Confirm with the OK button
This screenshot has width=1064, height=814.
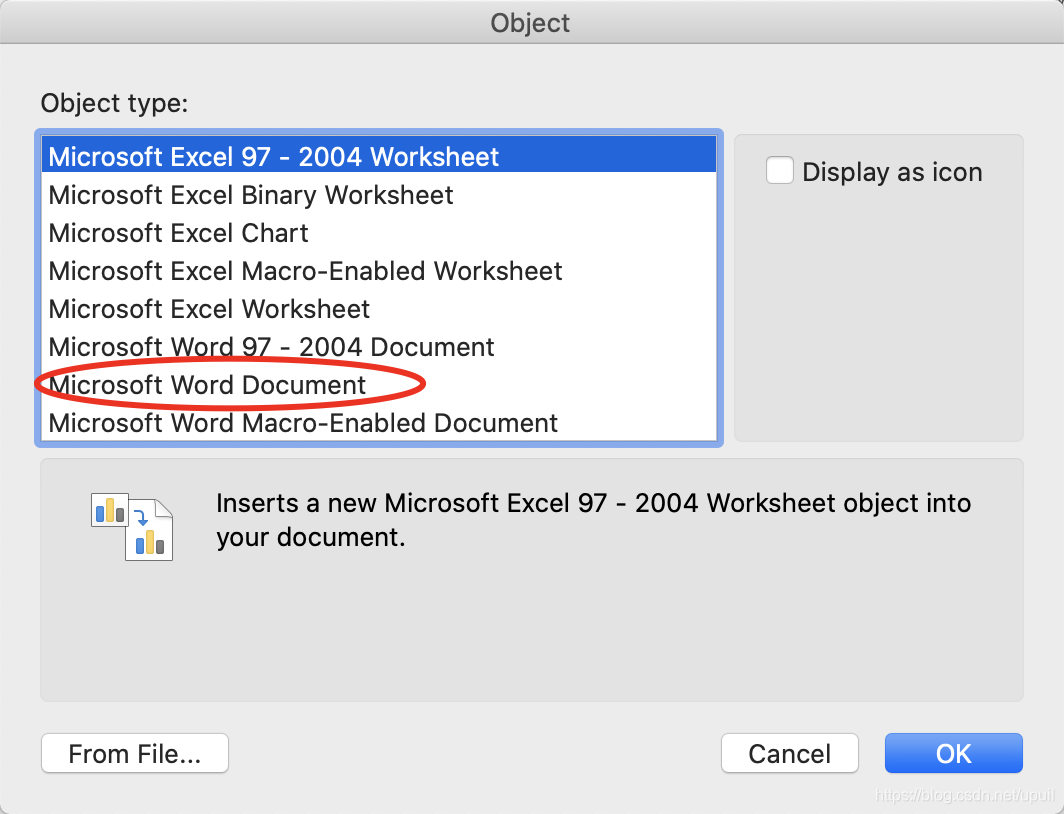(x=953, y=753)
